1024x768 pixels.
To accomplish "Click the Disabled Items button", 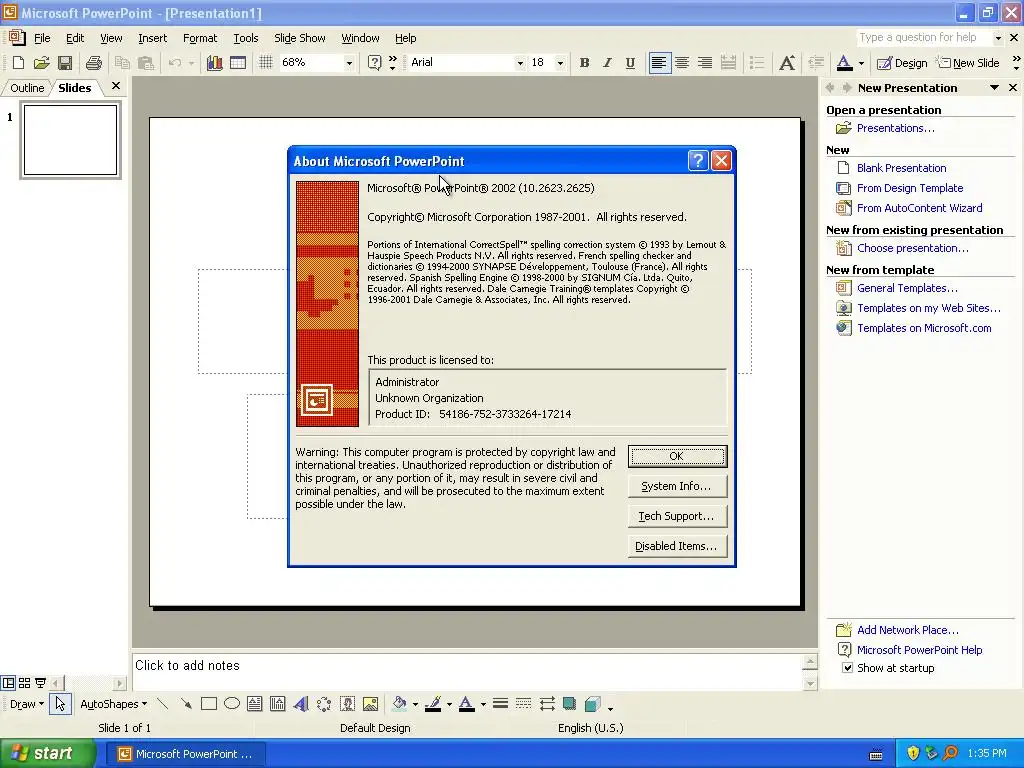I will tap(677, 546).
